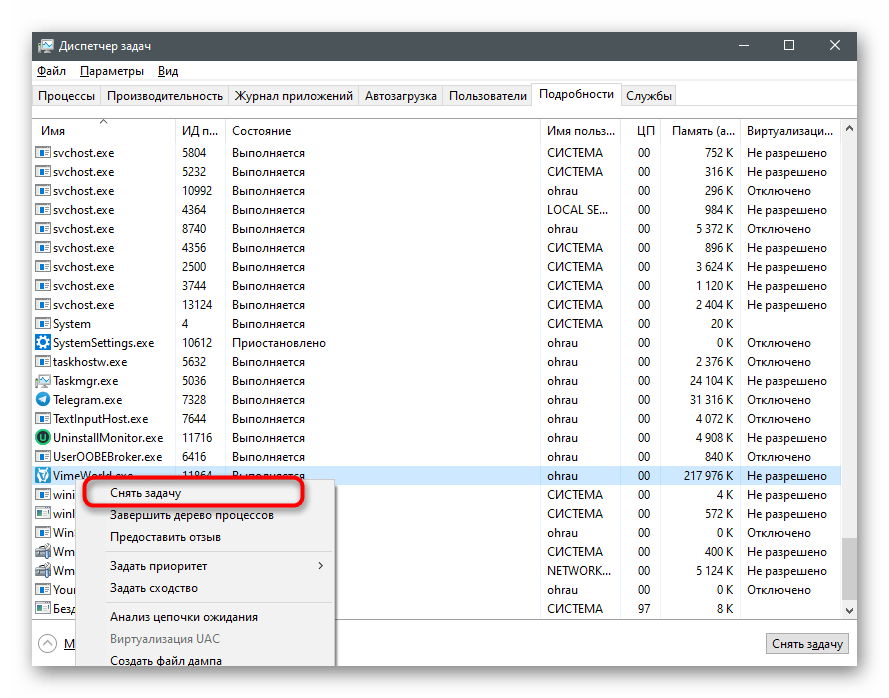
Task: Select the UninstallMonitor.exe process name
Action: tap(108, 438)
